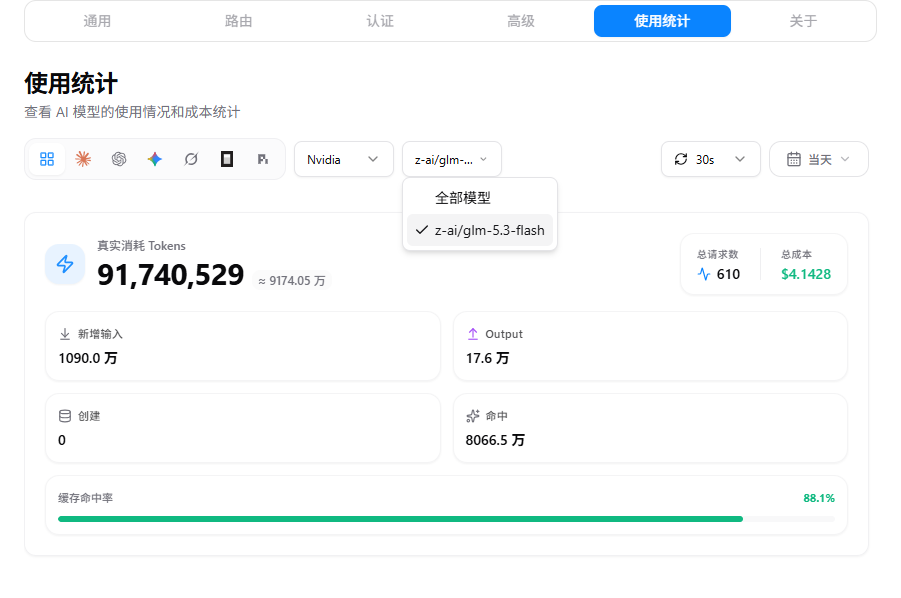Click the calendar icon beside 当天
The image size is (901, 598).
pyautogui.click(x=794, y=159)
